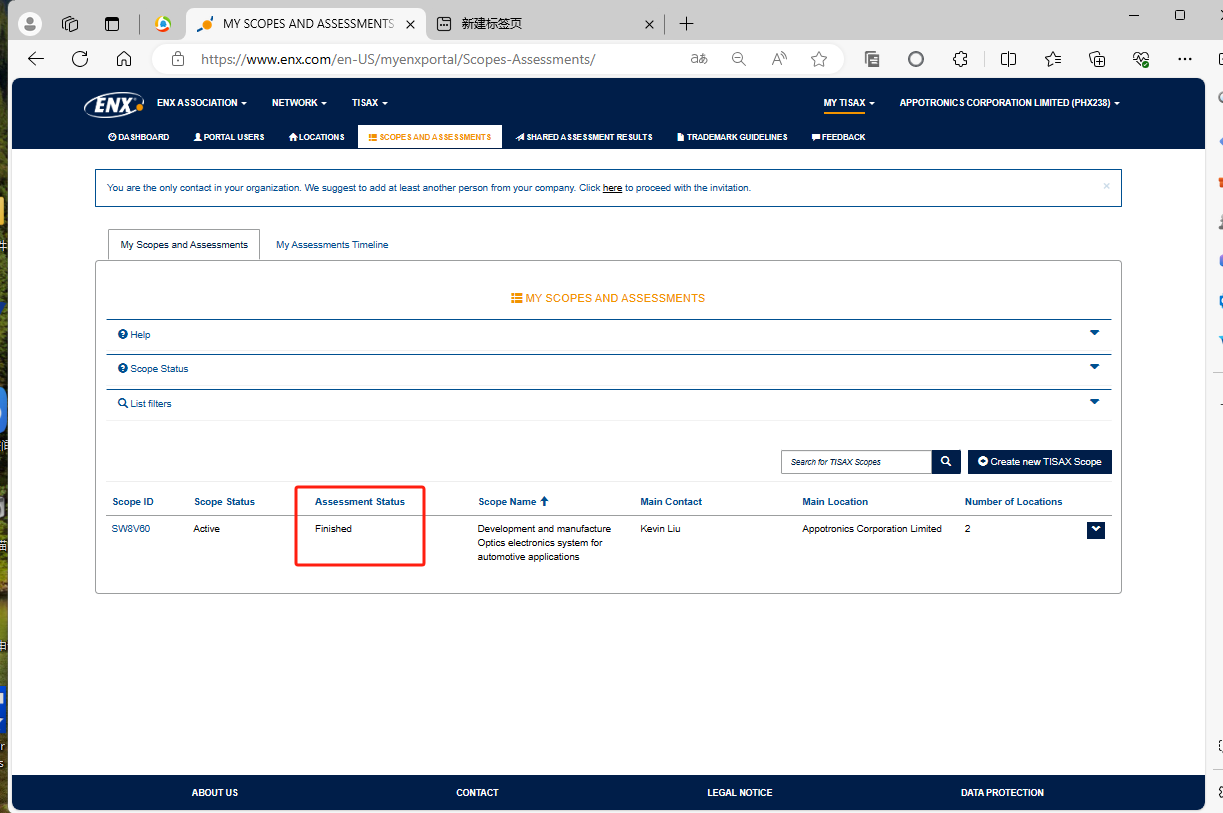Switch to My Assessments Timeline tab
Image resolution: width=1223 pixels, height=813 pixels.
pos(332,245)
